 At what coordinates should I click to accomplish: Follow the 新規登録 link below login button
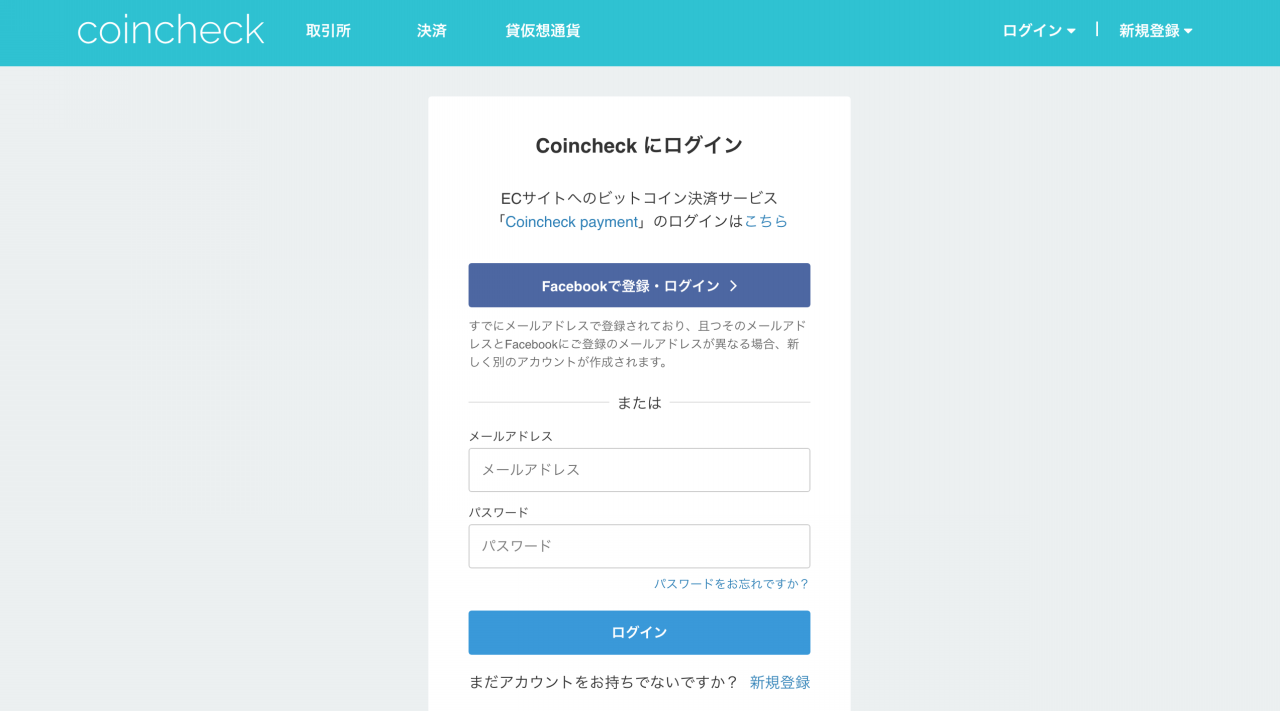tap(780, 682)
